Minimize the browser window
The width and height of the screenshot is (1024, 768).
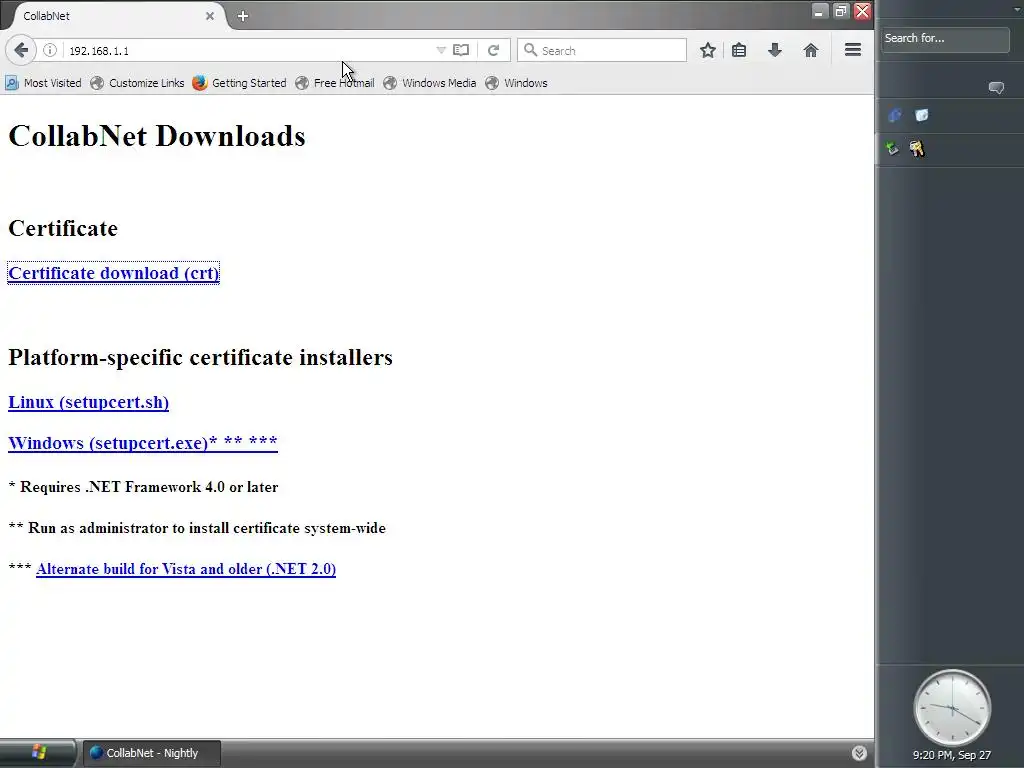tap(820, 11)
